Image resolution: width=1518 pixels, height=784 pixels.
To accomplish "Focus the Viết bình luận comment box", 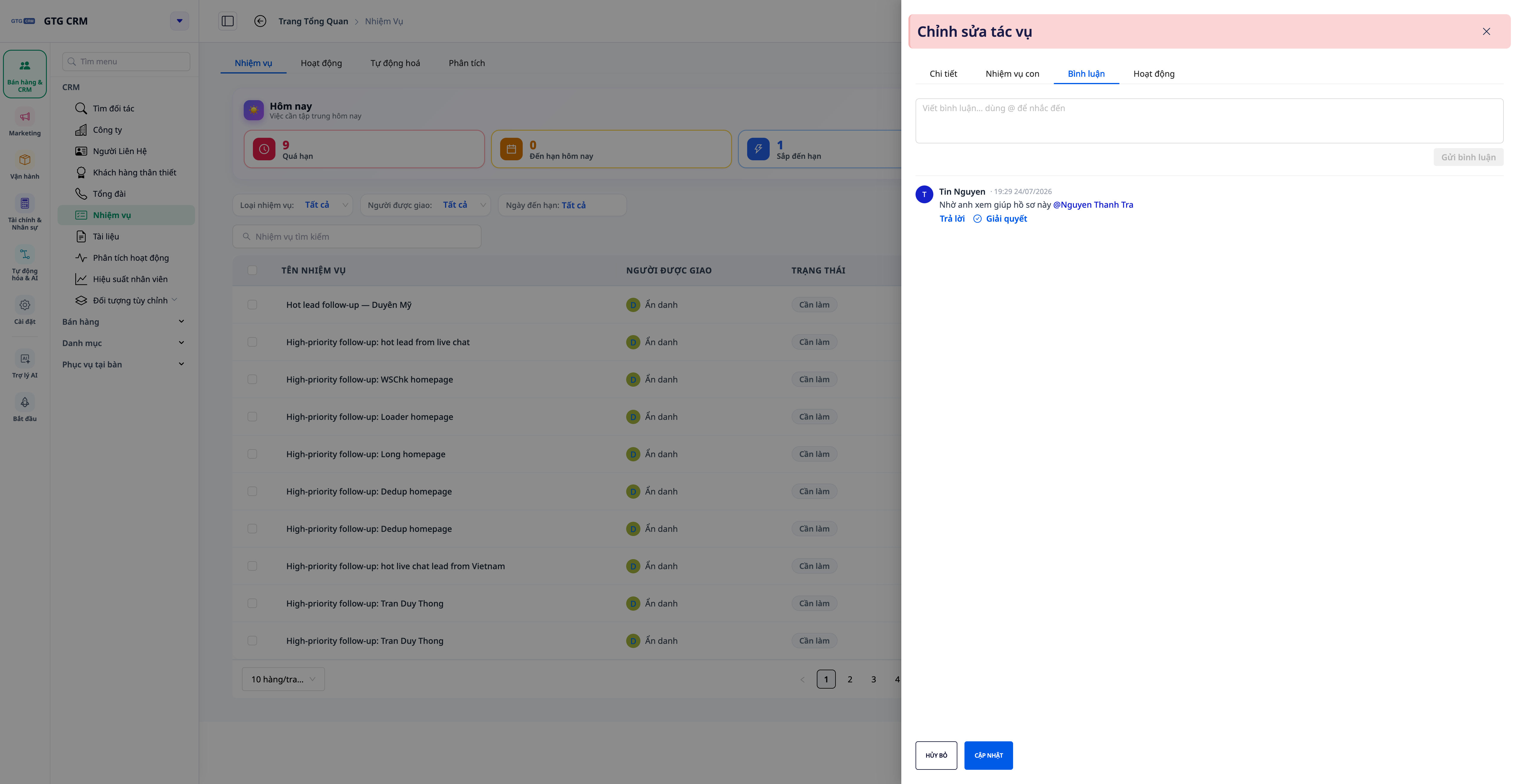I will (x=1209, y=121).
